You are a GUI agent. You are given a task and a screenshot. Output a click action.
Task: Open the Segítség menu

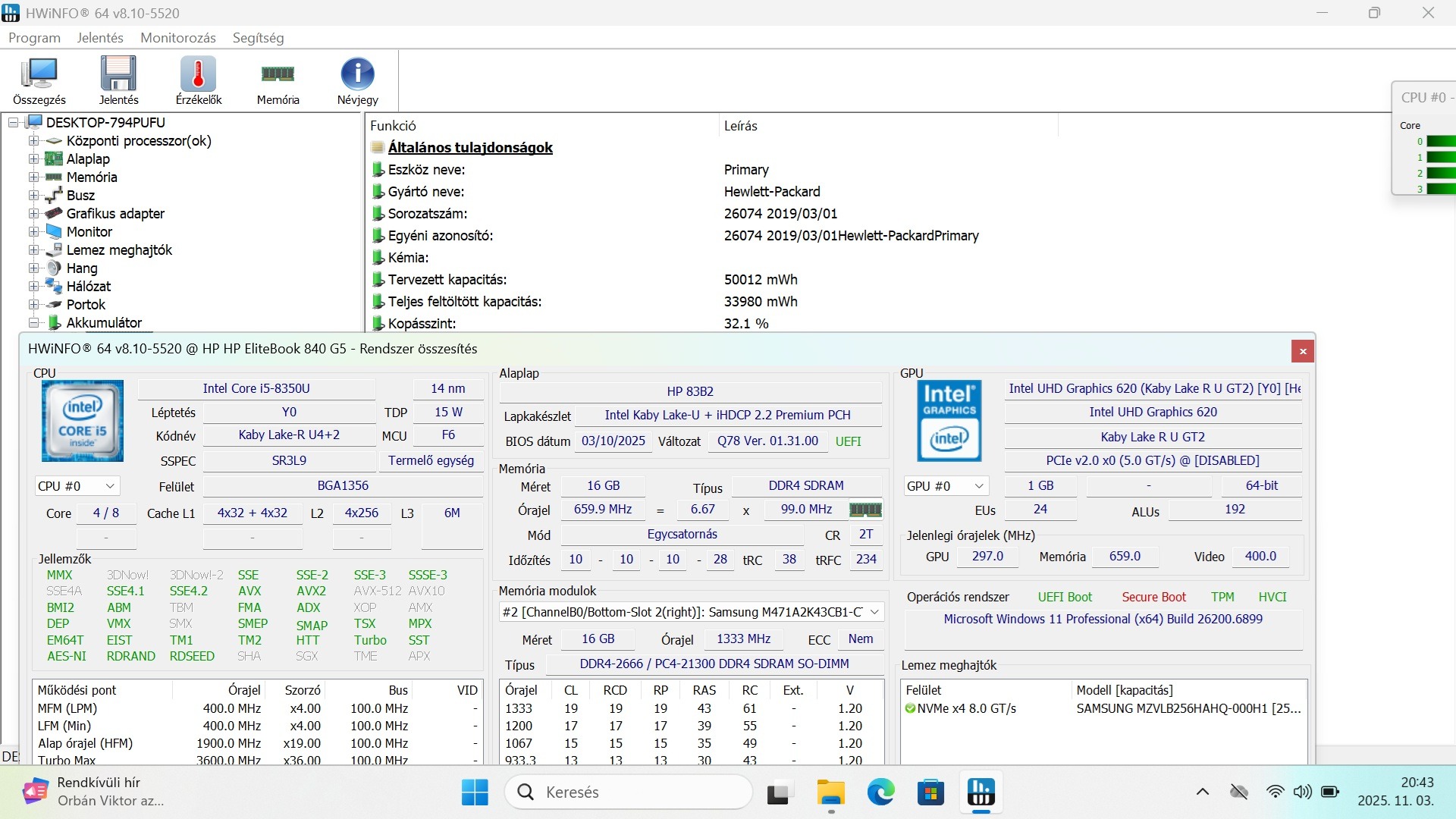pyautogui.click(x=258, y=38)
